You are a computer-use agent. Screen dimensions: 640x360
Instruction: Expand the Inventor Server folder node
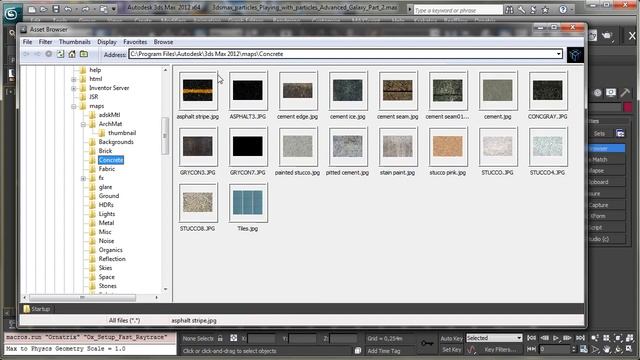pyautogui.click(x=74, y=88)
